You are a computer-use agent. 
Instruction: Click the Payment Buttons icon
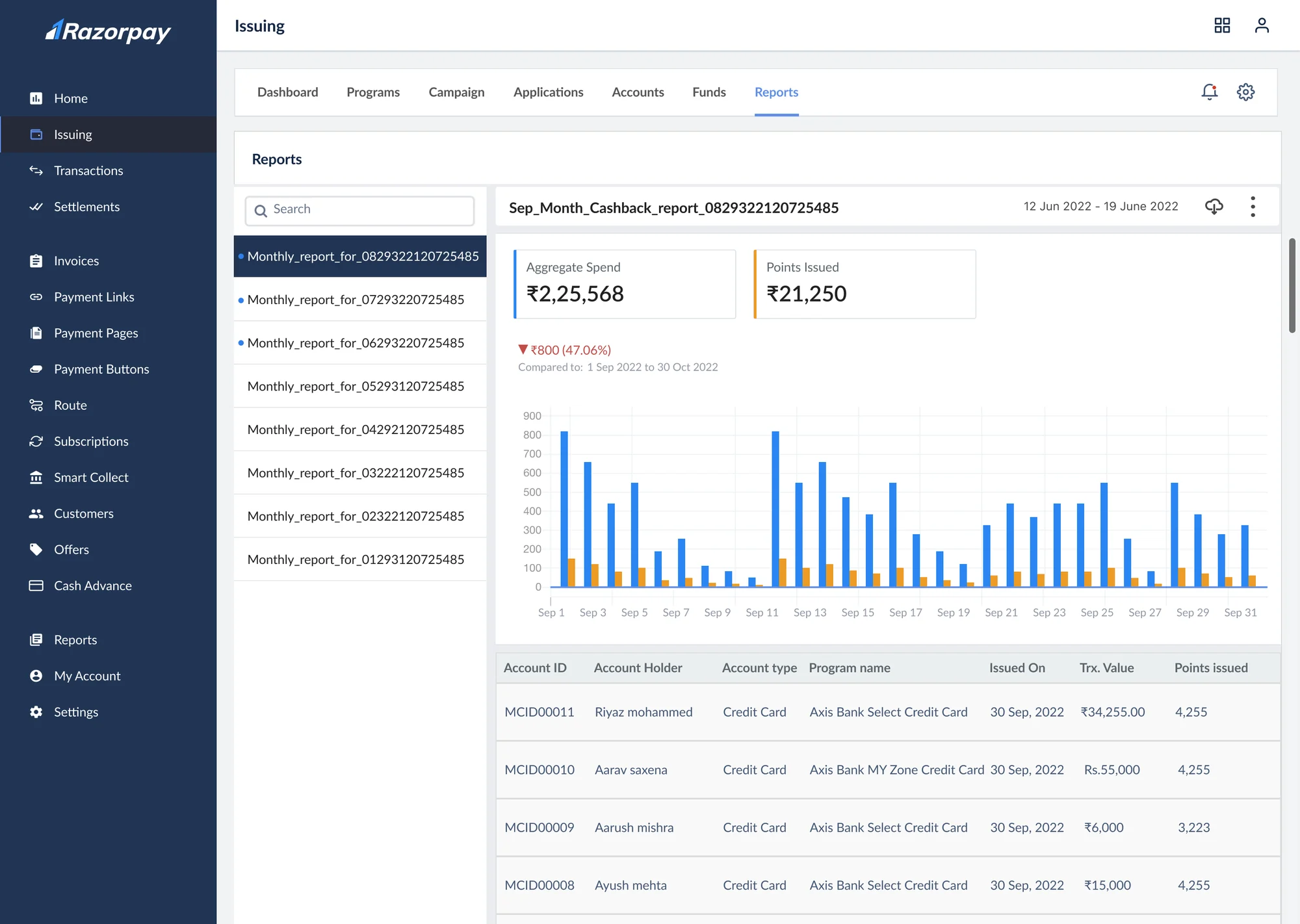[x=36, y=369]
